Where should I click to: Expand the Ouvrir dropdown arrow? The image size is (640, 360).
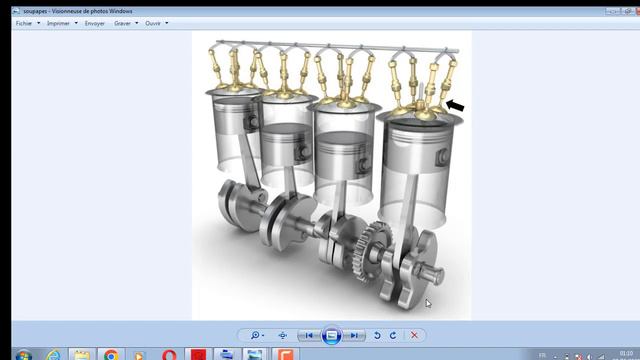167,23
